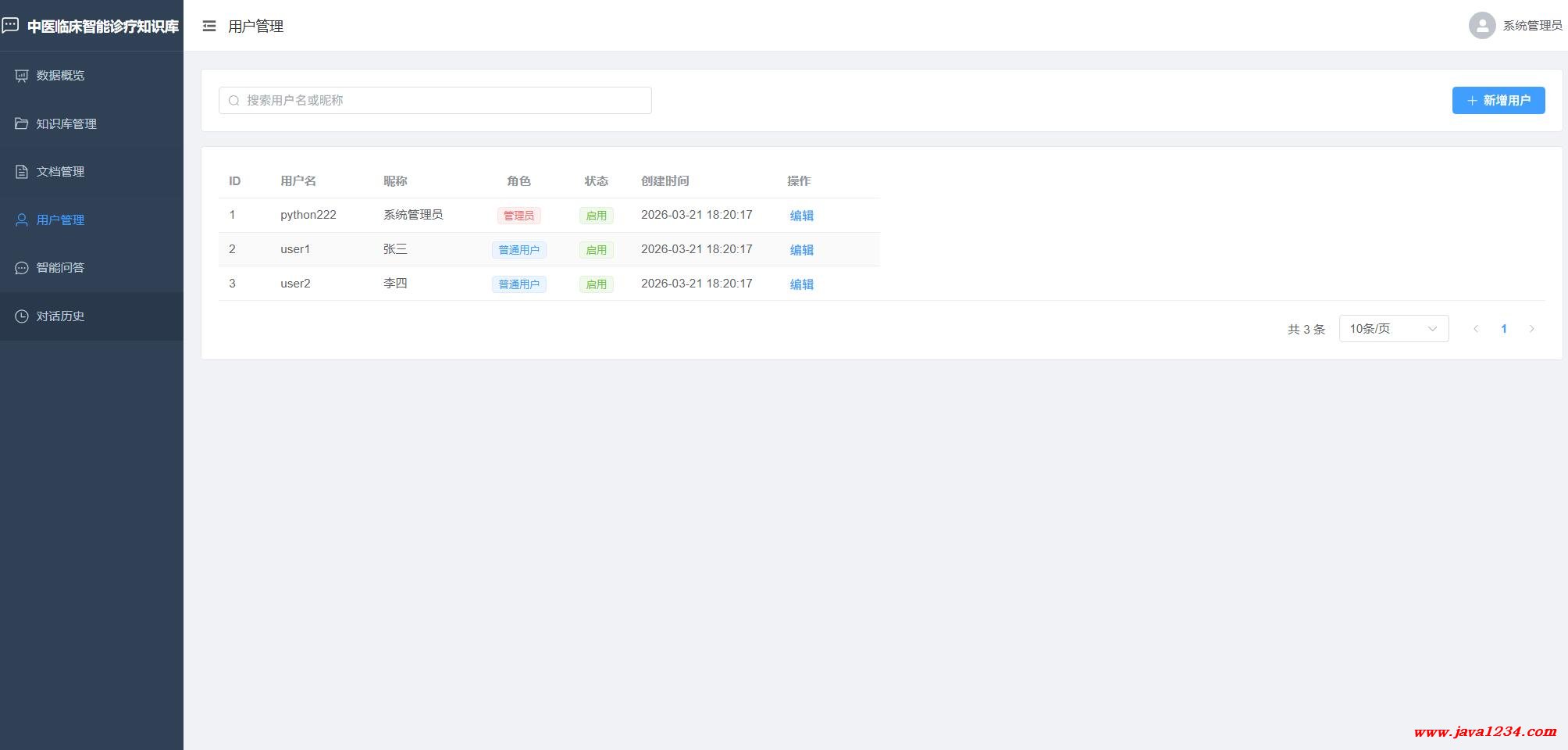Image resolution: width=1568 pixels, height=750 pixels.
Task: Click the sidebar collapse hamburger icon
Action: point(209,27)
